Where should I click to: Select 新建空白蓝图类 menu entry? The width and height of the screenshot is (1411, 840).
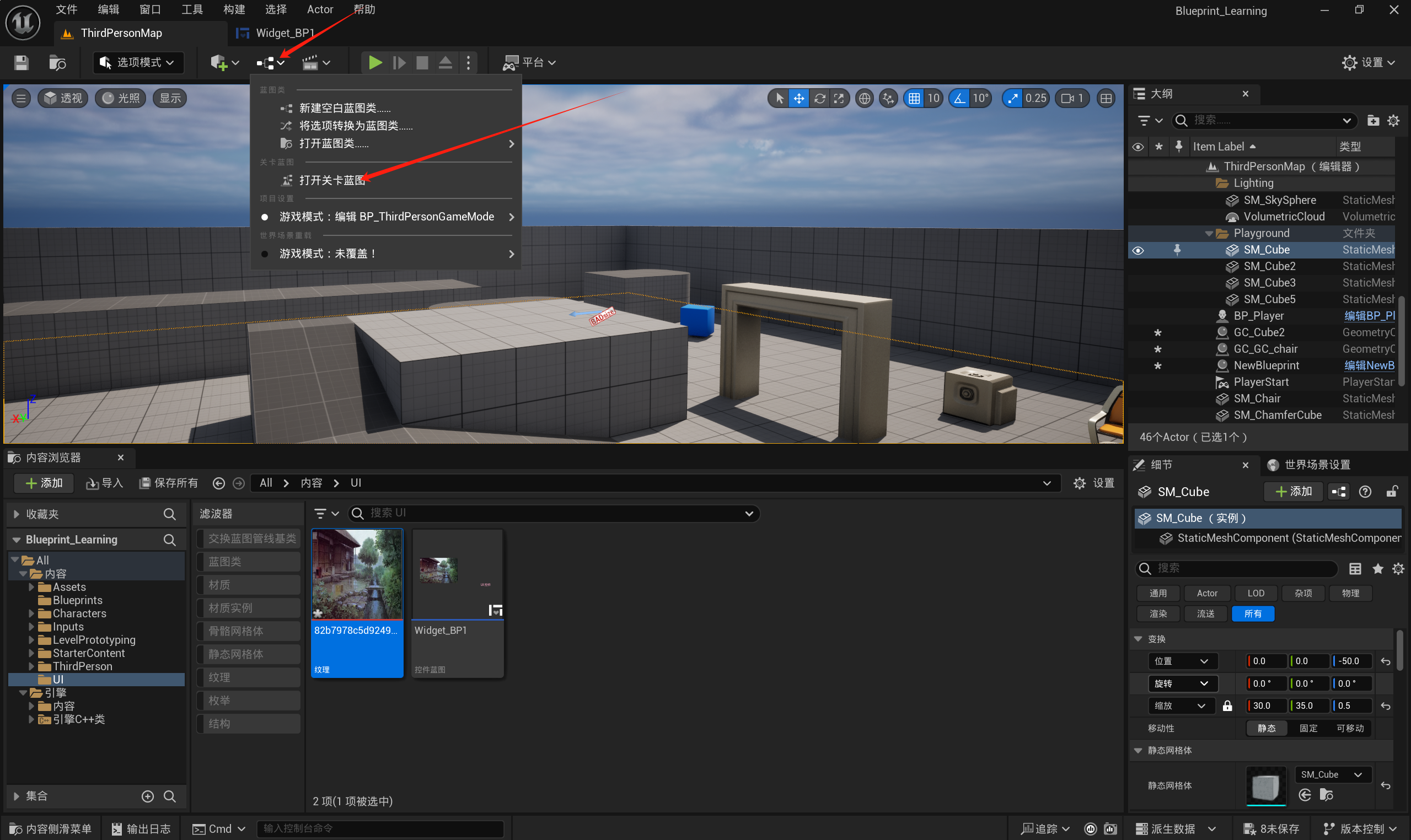pos(385,108)
